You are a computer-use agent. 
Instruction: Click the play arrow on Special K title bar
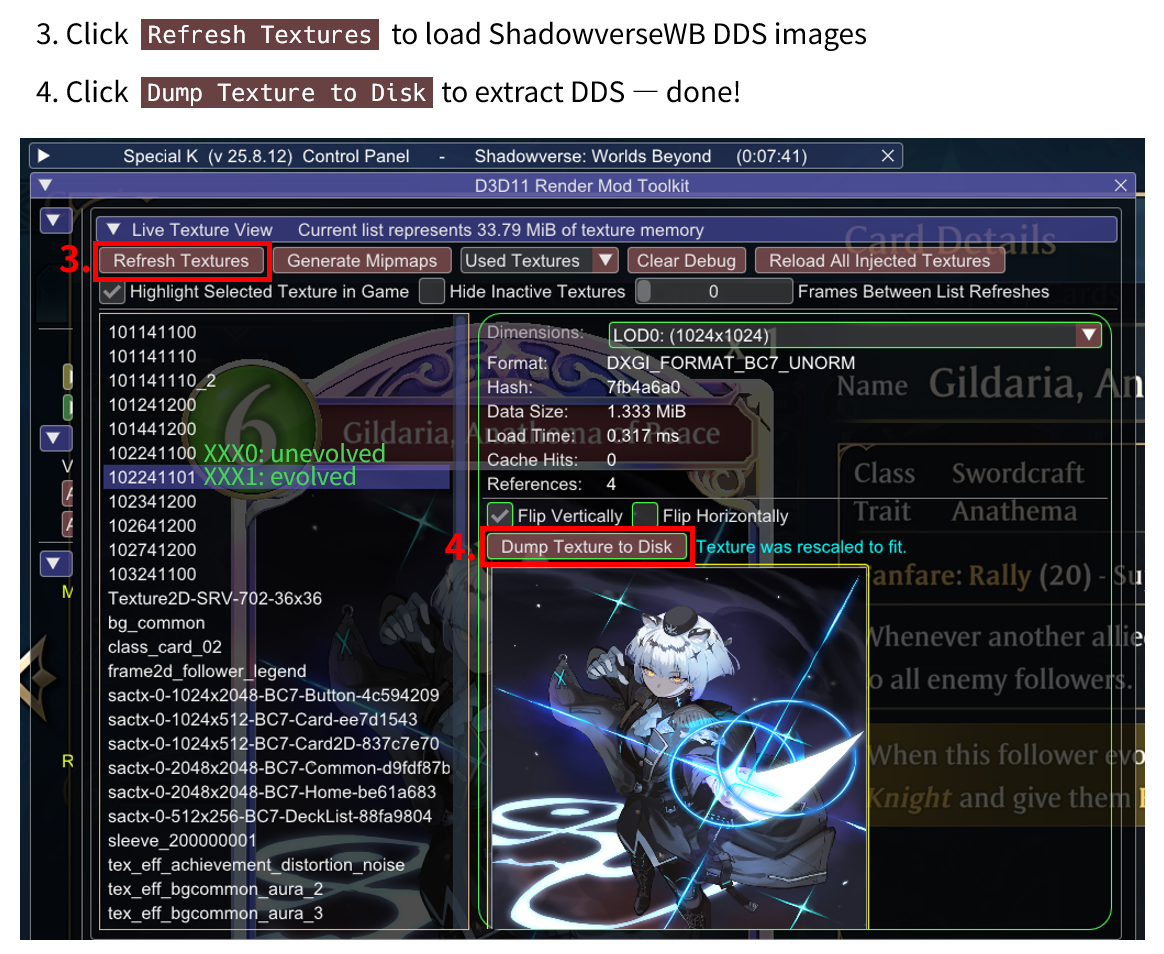pos(43,156)
